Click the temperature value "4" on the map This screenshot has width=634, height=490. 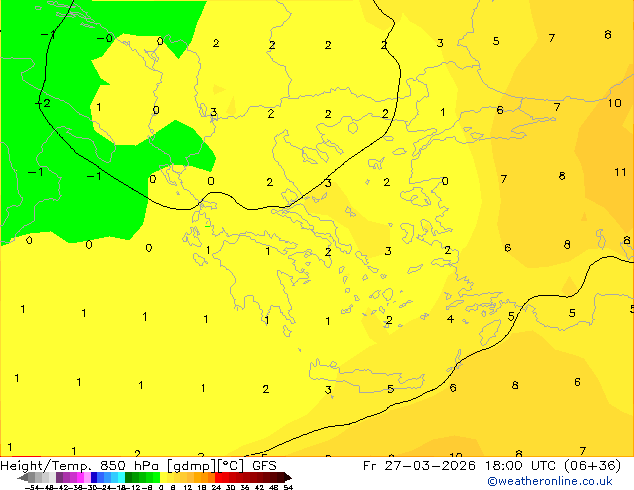[450, 319]
